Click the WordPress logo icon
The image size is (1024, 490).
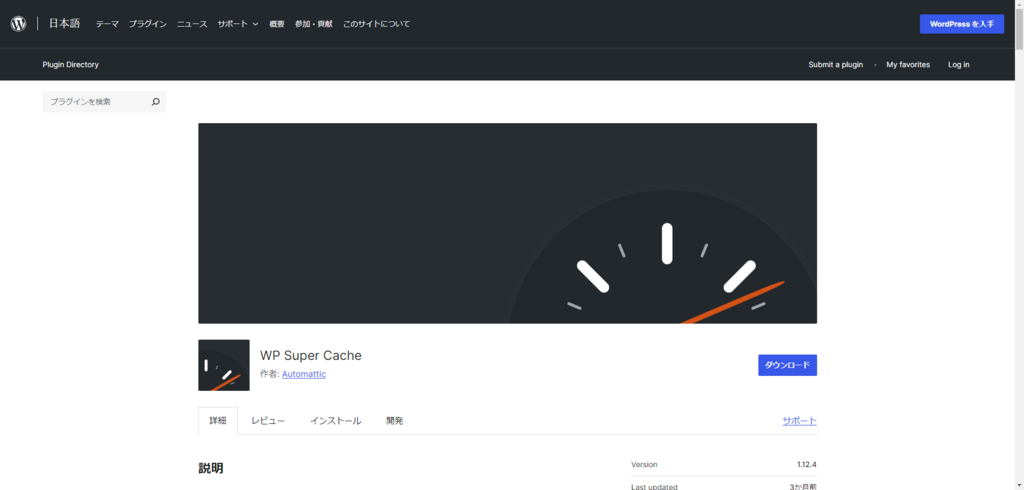pyautogui.click(x=18, y=24)
